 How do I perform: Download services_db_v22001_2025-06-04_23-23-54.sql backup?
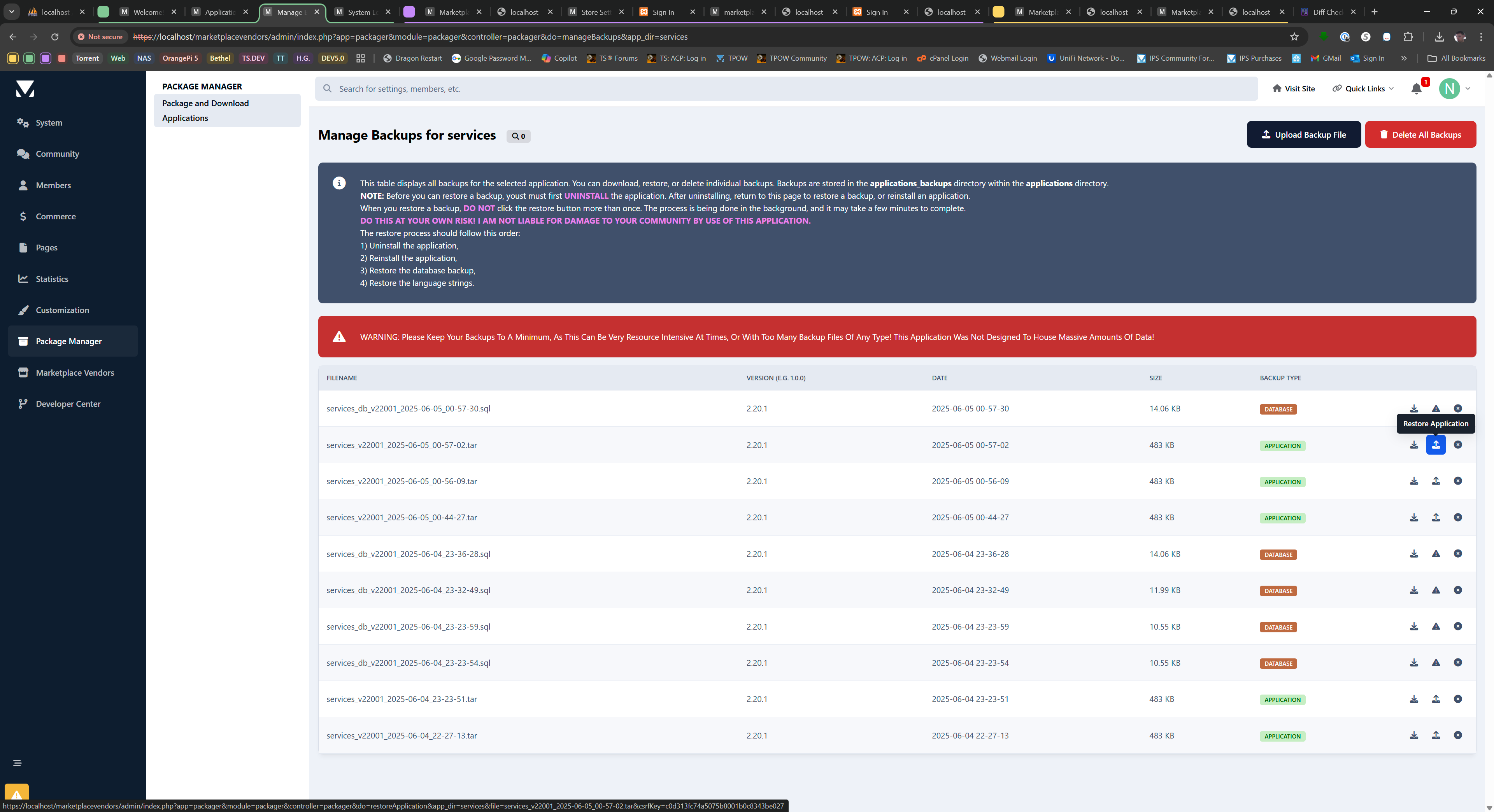1414,662
